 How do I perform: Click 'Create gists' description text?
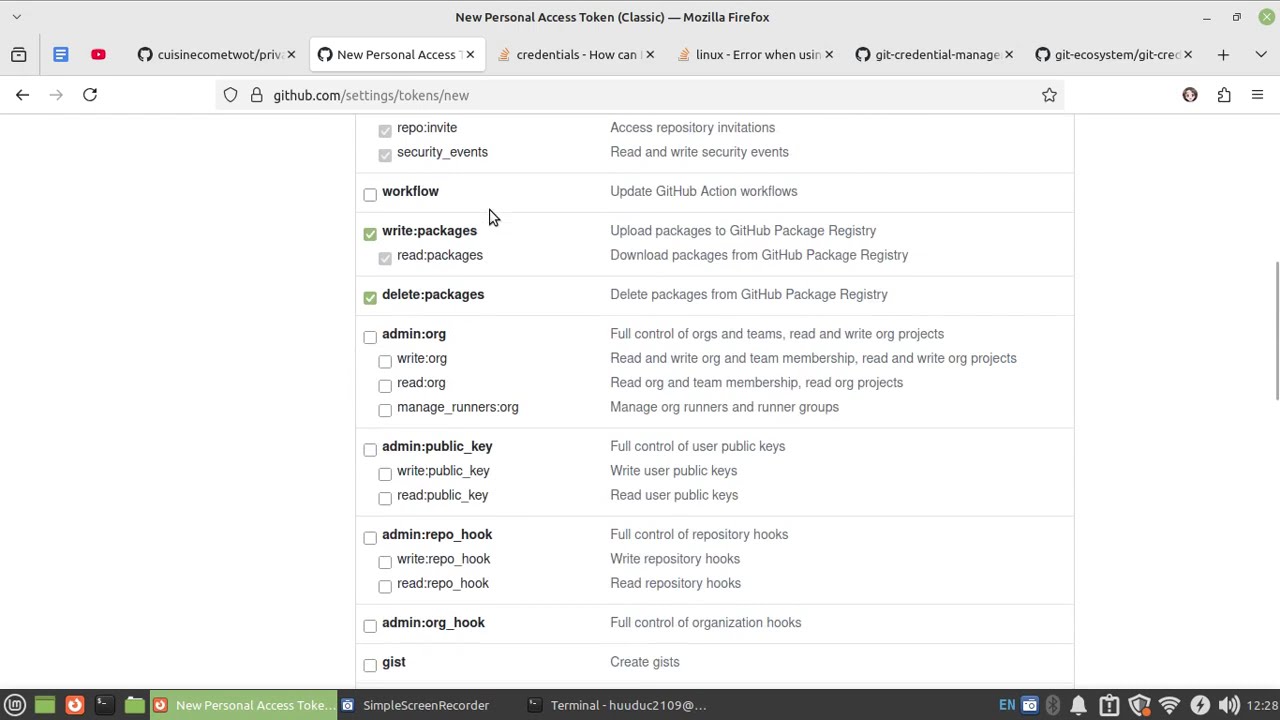(645, 662)
